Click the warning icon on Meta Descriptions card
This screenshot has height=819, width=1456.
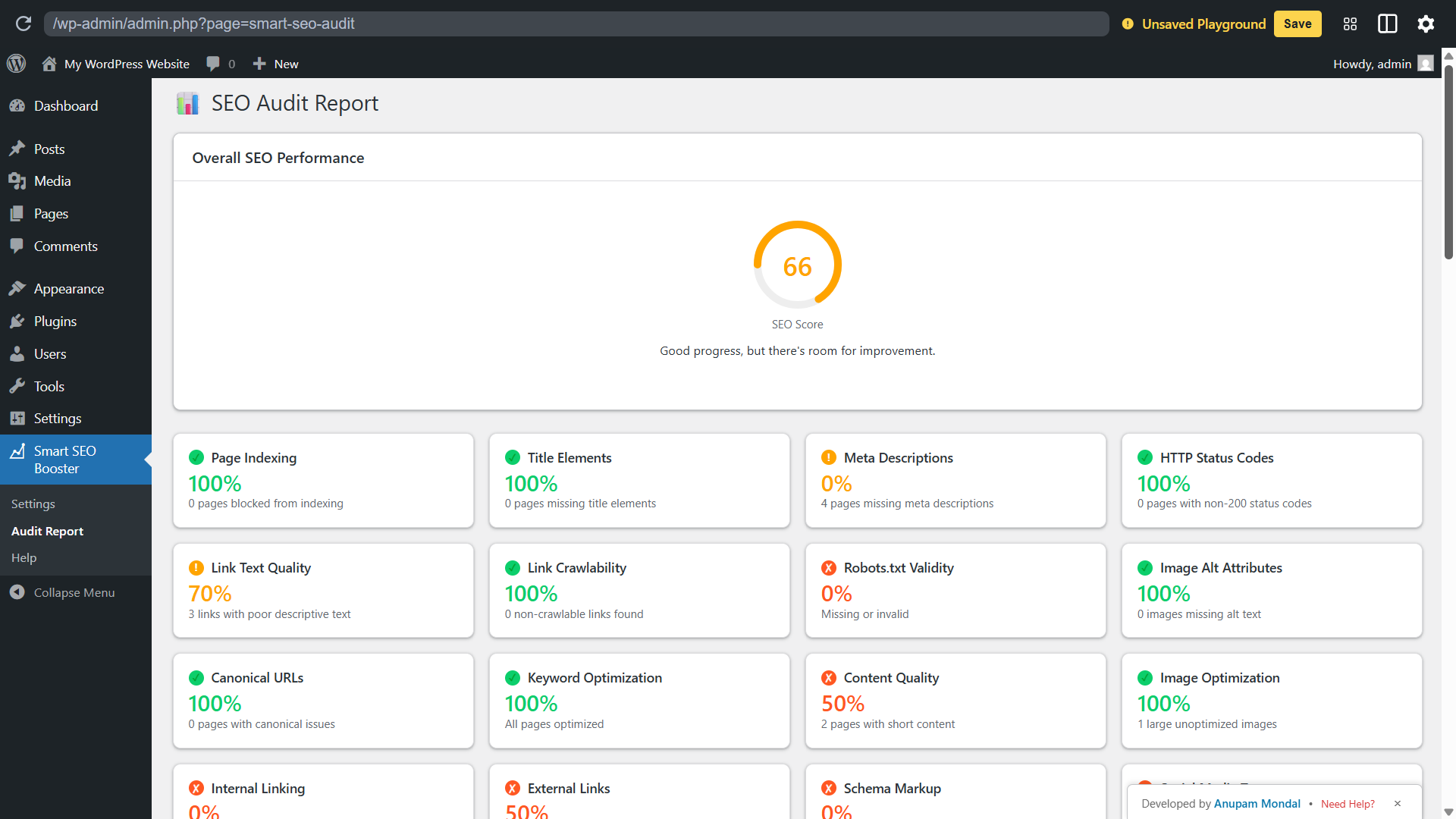(x=828, y=457)
